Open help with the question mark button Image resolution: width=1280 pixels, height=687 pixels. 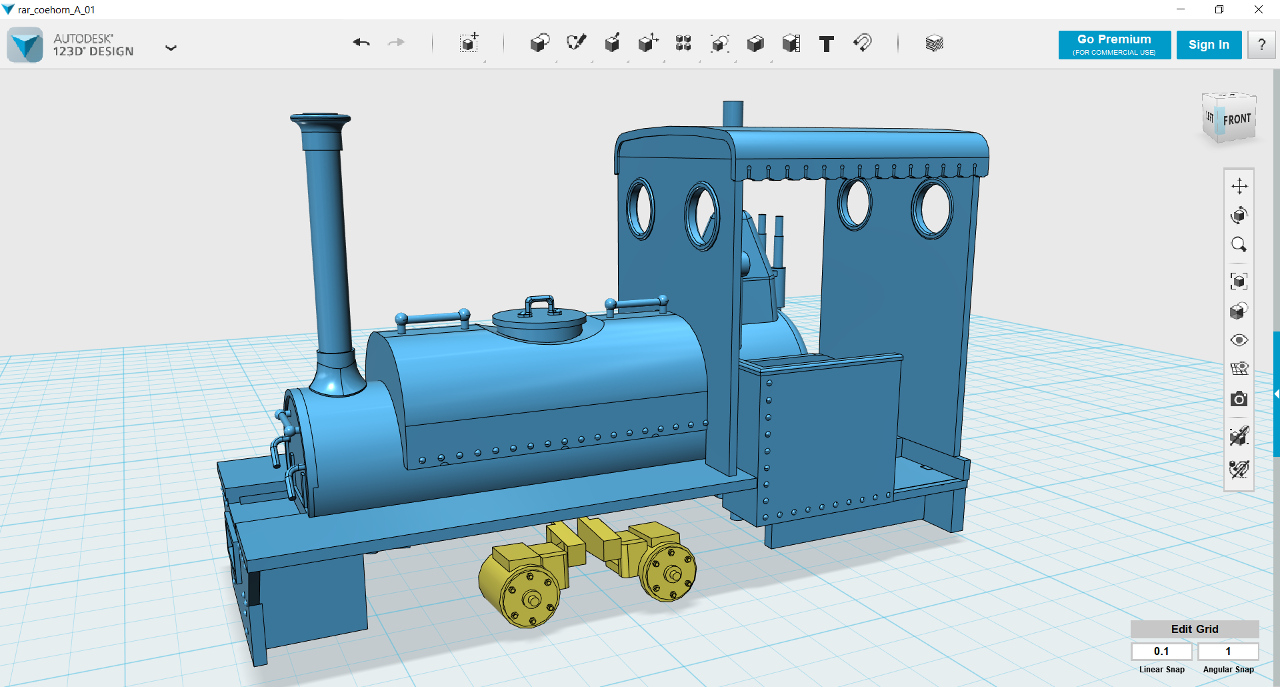pyautogui.click(x=1260, y=45)
